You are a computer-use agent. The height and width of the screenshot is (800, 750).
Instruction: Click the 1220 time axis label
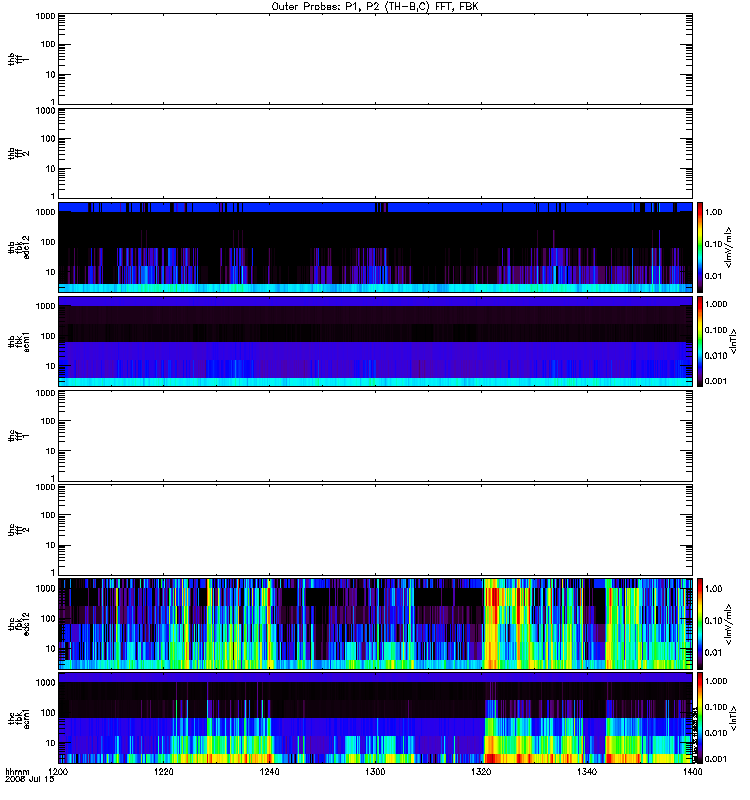click(x=163, y=771)
